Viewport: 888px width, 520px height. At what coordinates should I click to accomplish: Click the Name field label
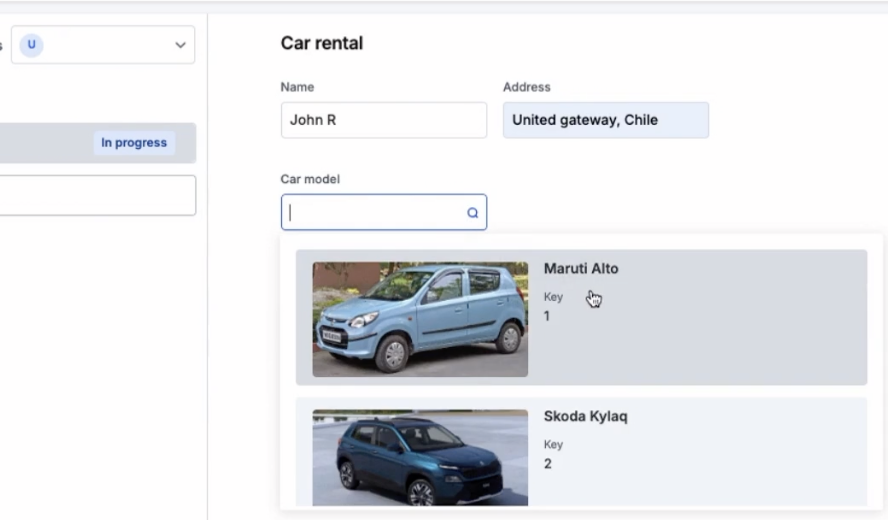[297, 87]
